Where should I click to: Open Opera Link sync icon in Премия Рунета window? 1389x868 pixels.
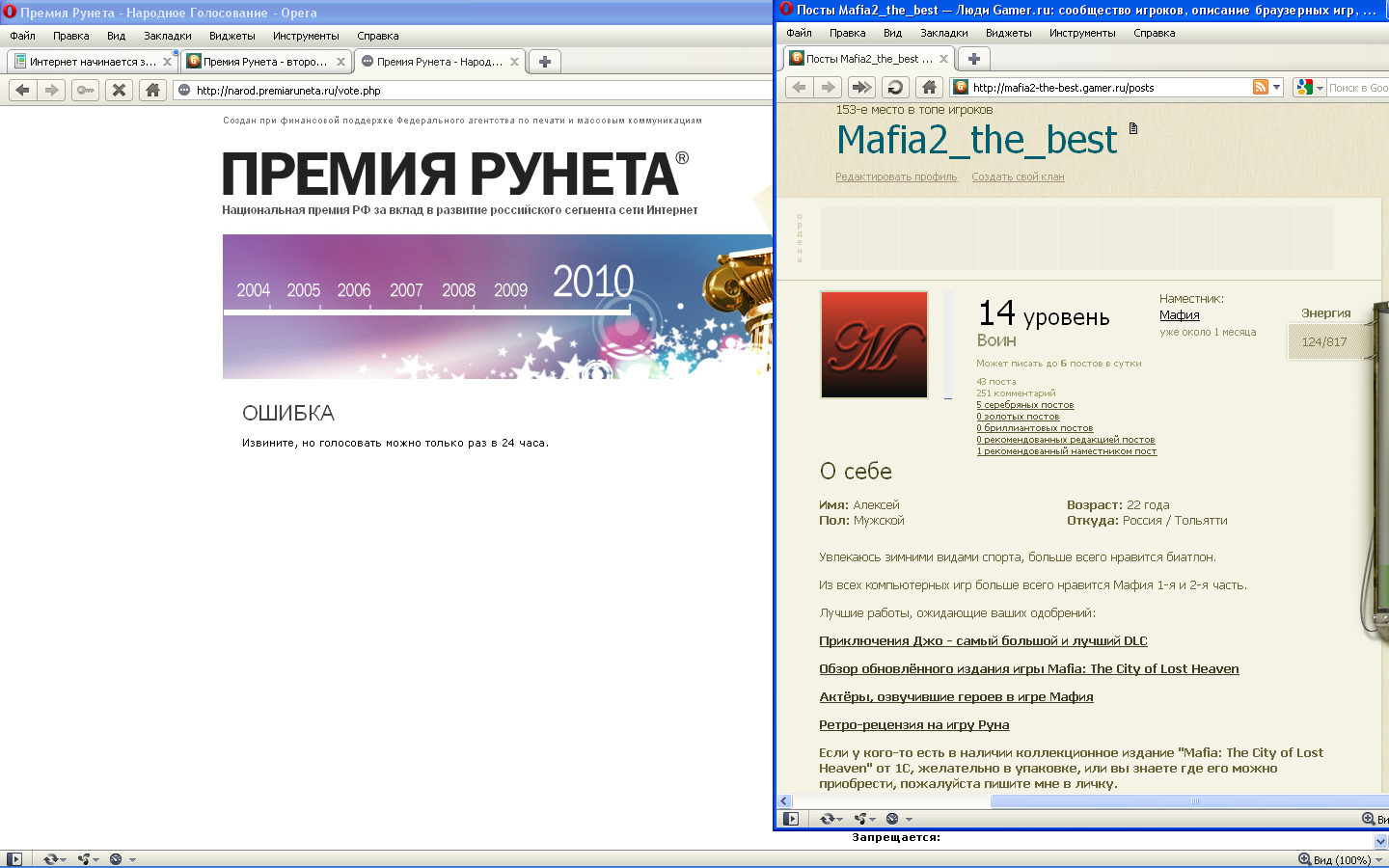point(54,859)
